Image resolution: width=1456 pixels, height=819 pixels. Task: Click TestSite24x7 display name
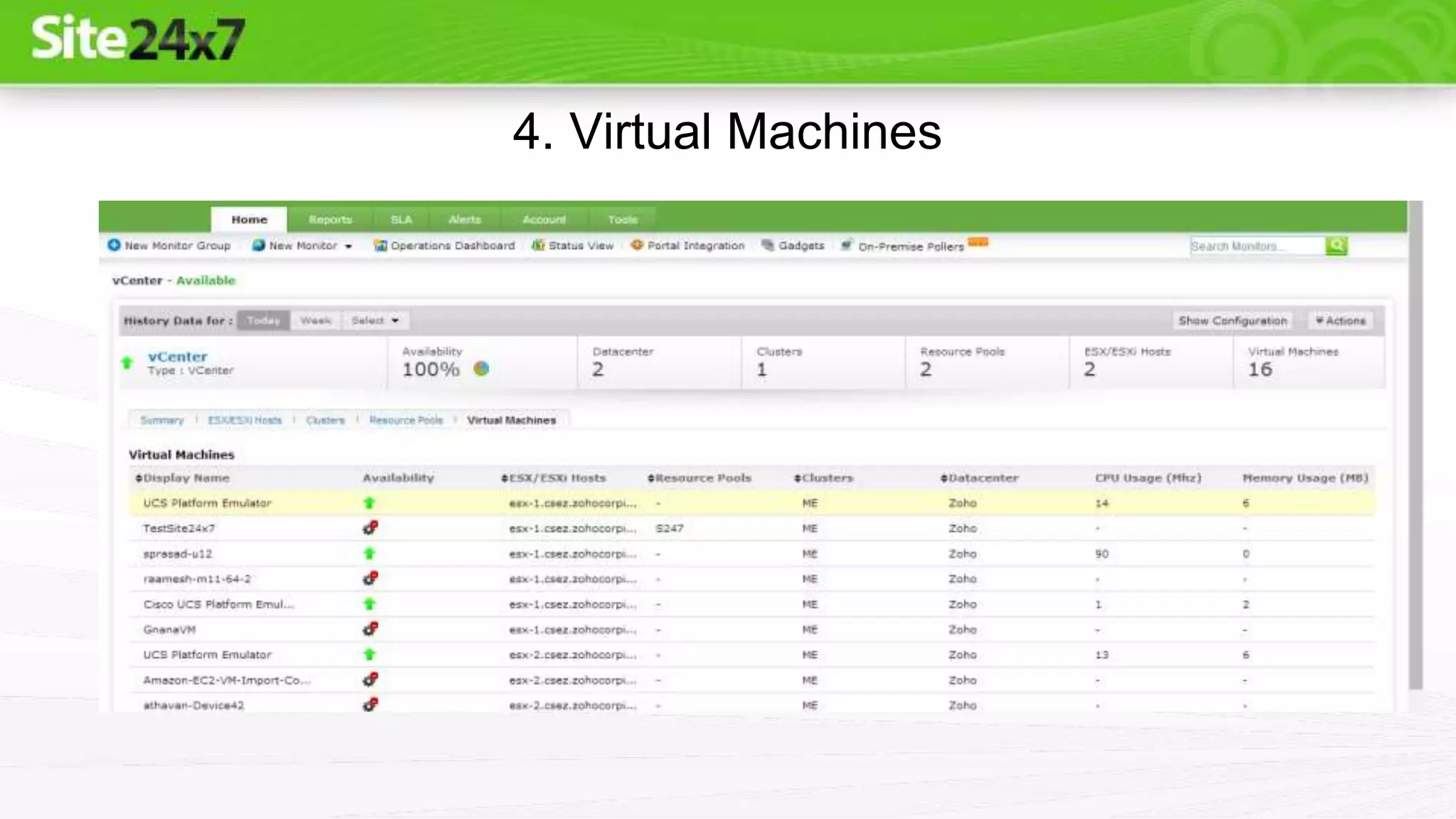pyautogui.click(x=179, y=528)
